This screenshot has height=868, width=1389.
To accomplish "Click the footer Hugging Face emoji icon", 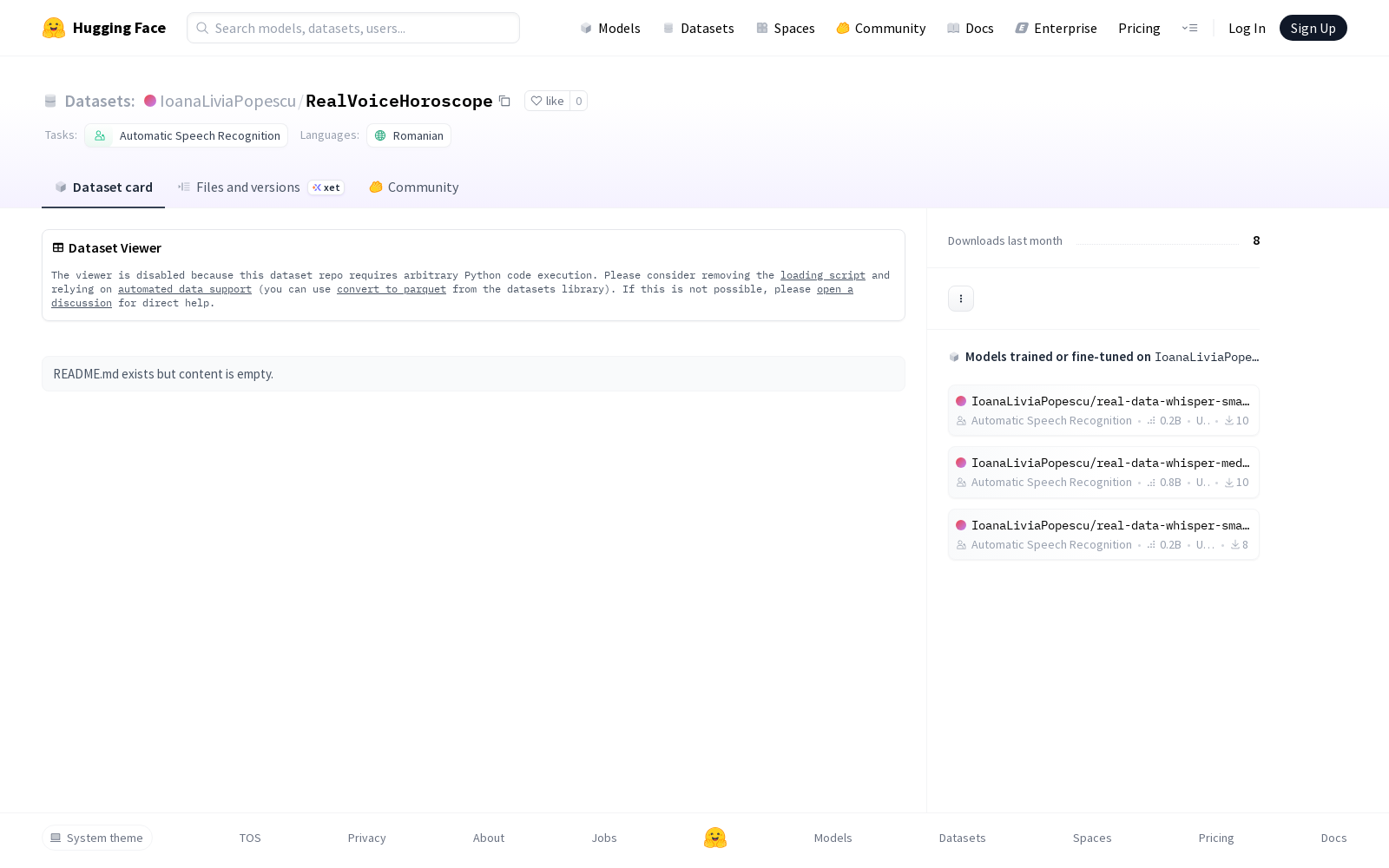I will (x=715, y=838).
